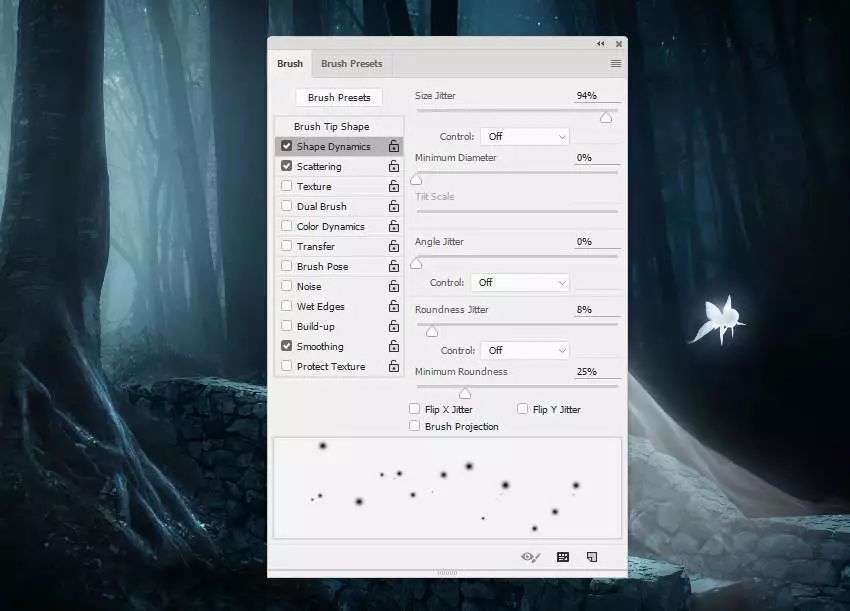Enable the Wet Edges checkbox
Viewport: 850px width, 611px height.
click(x=287, y=306)
